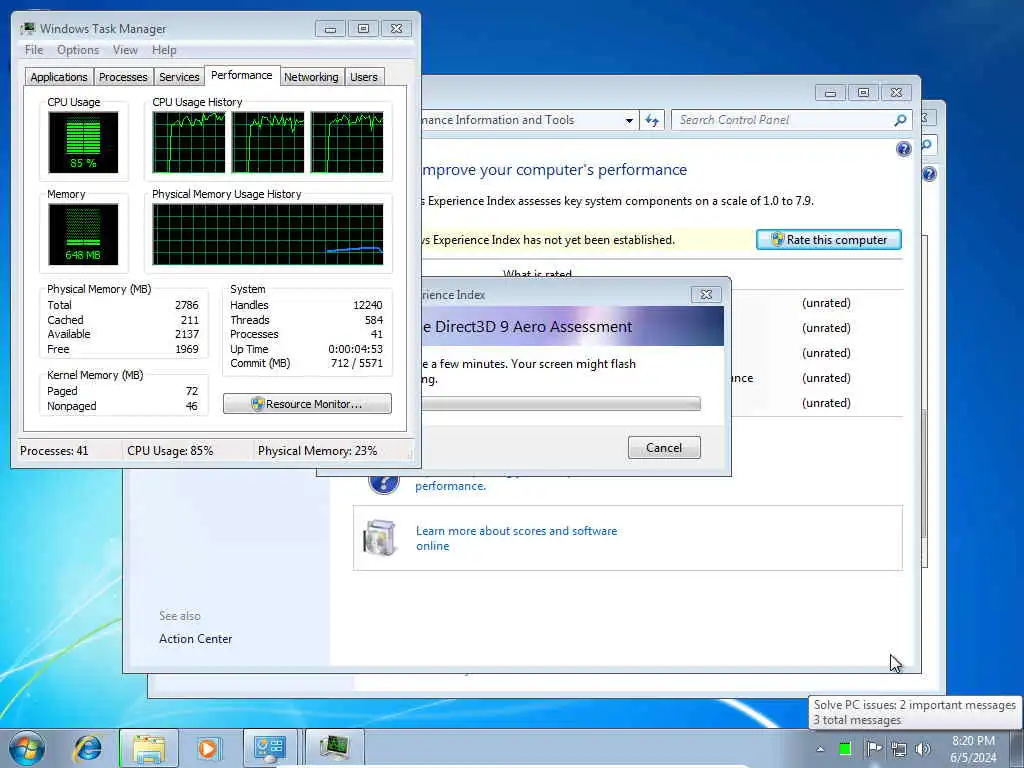
Task: Switch to the Services tab
Action: pyautogui.click(x=179, y=77)
